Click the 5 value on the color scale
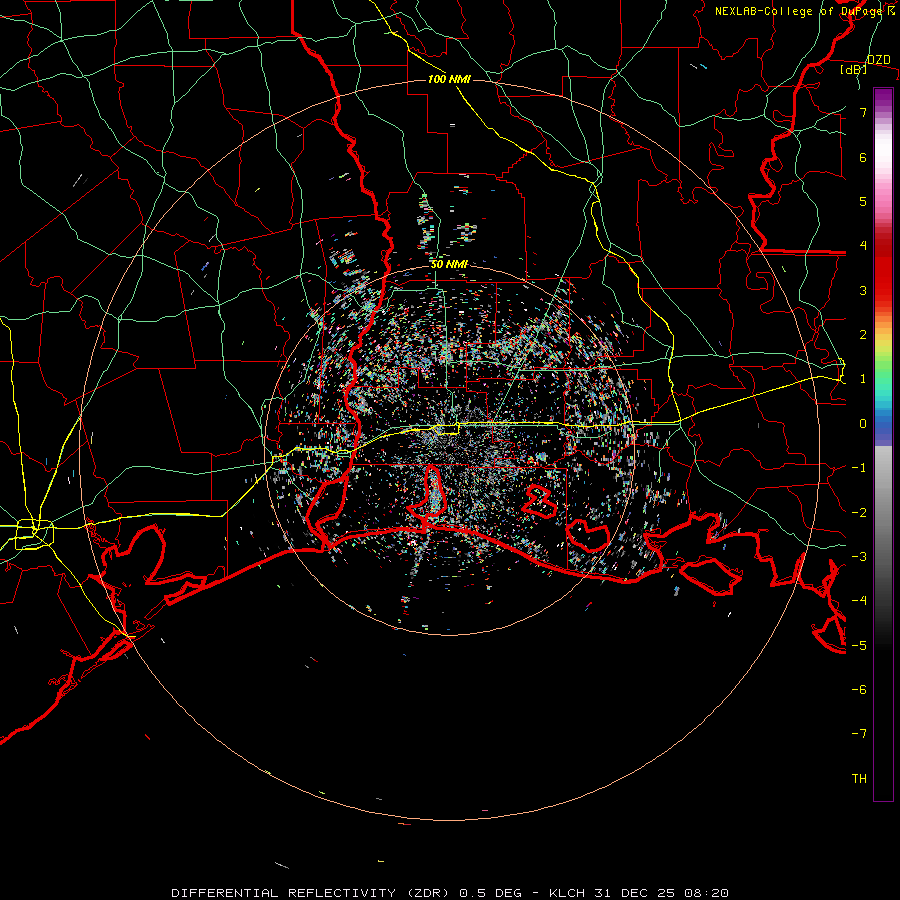The height and width of the screenshot is (900, 900). (863, 201)
